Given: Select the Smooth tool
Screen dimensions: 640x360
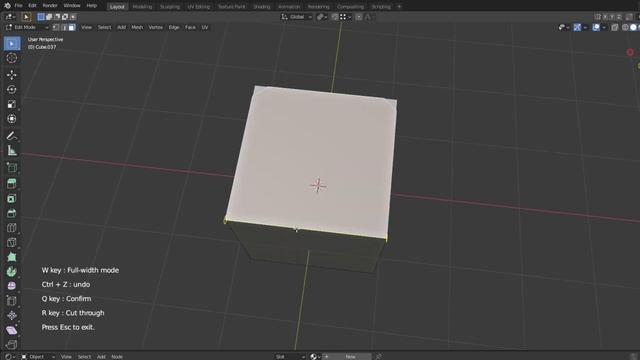Looking at the screenshot, I should pos(12,286).
